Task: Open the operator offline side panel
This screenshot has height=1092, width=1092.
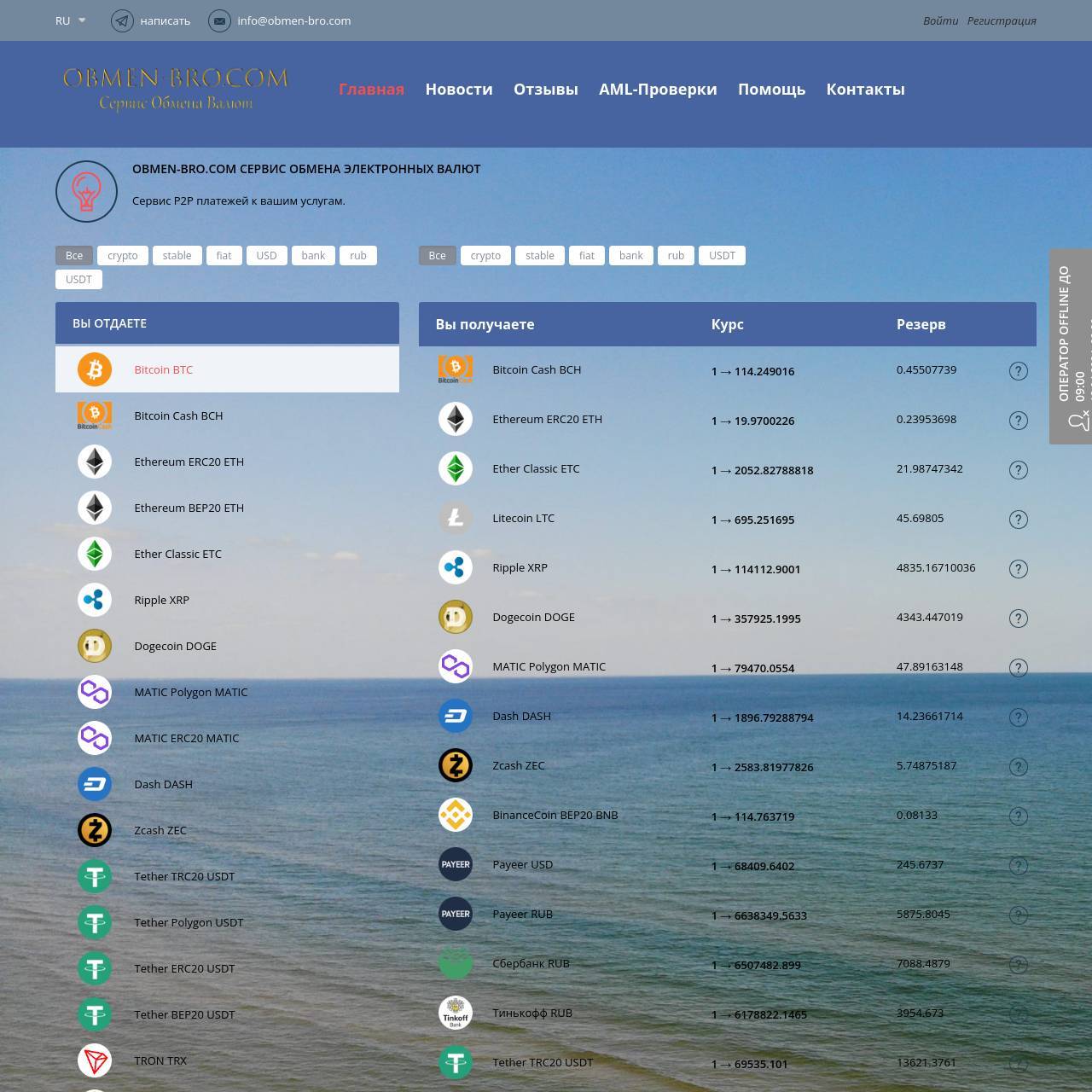Action: pos(1071,346)
